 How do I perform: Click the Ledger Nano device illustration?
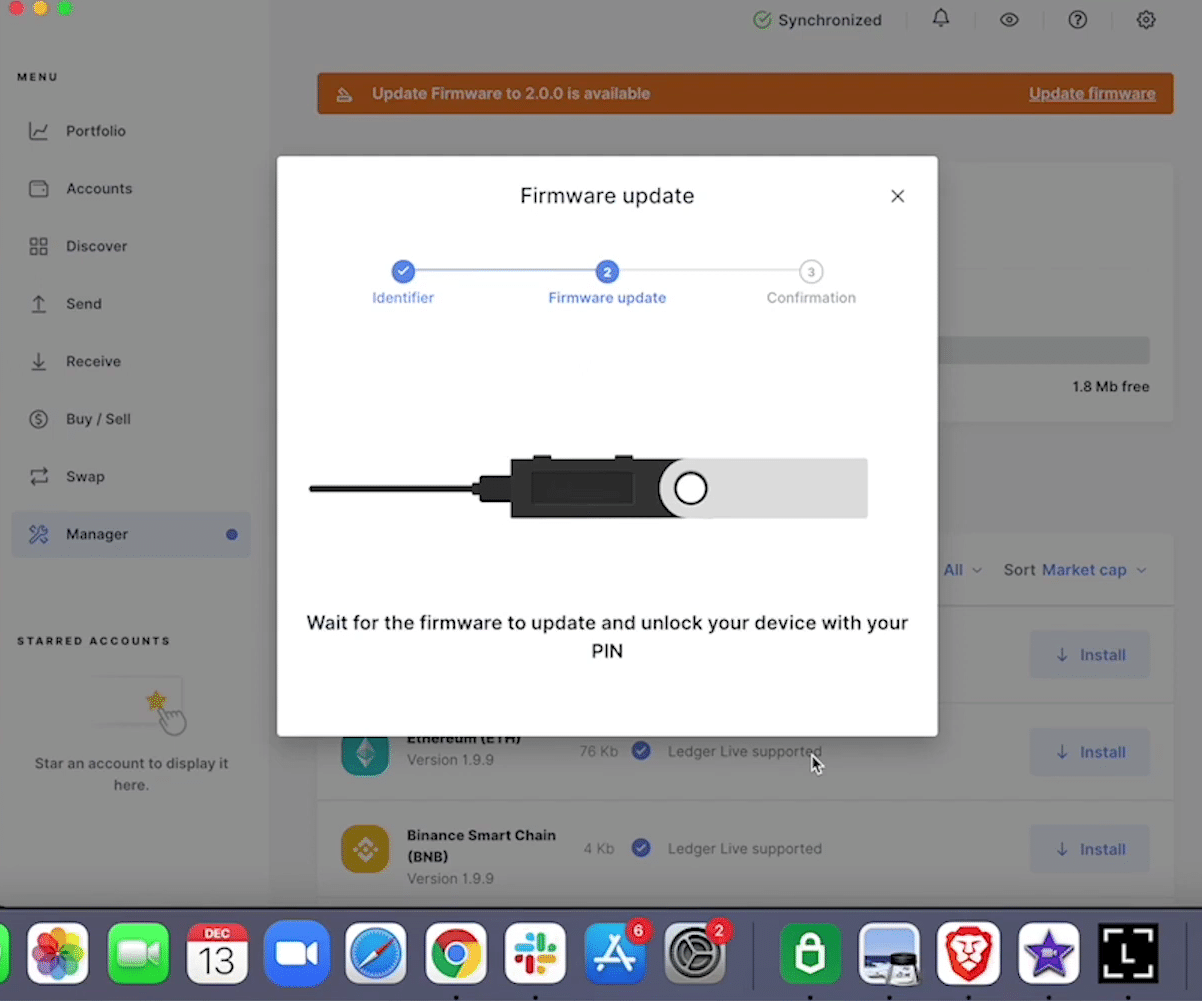coord(589,488)
